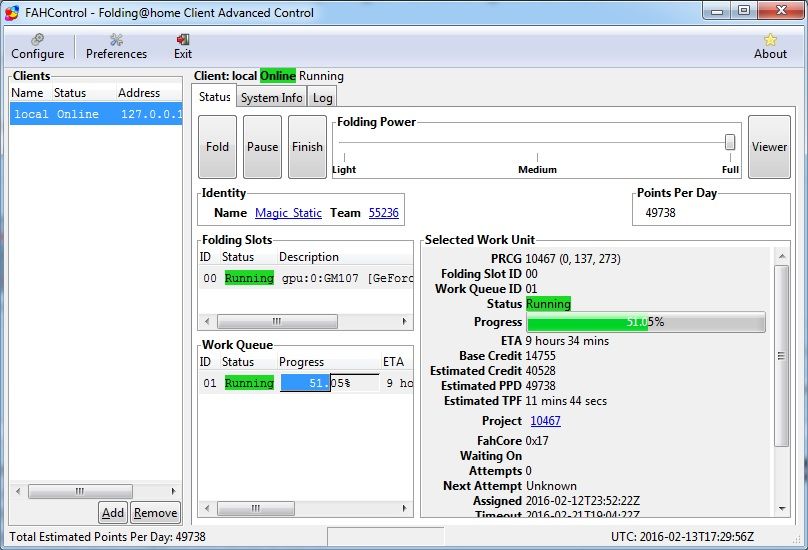This screenshot has width=808, height=550.
Task: Click Selected Work Unit scroll up arrow
Action: (782, 256)
